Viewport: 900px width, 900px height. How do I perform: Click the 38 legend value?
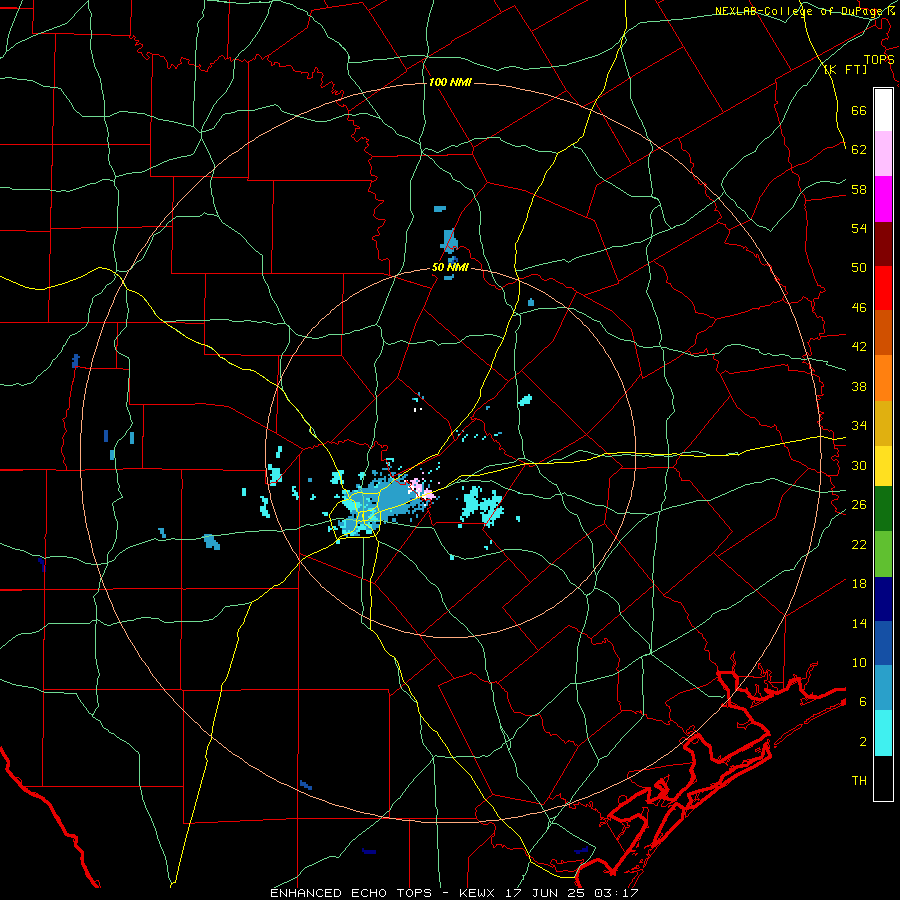click(x=859, y=387)
